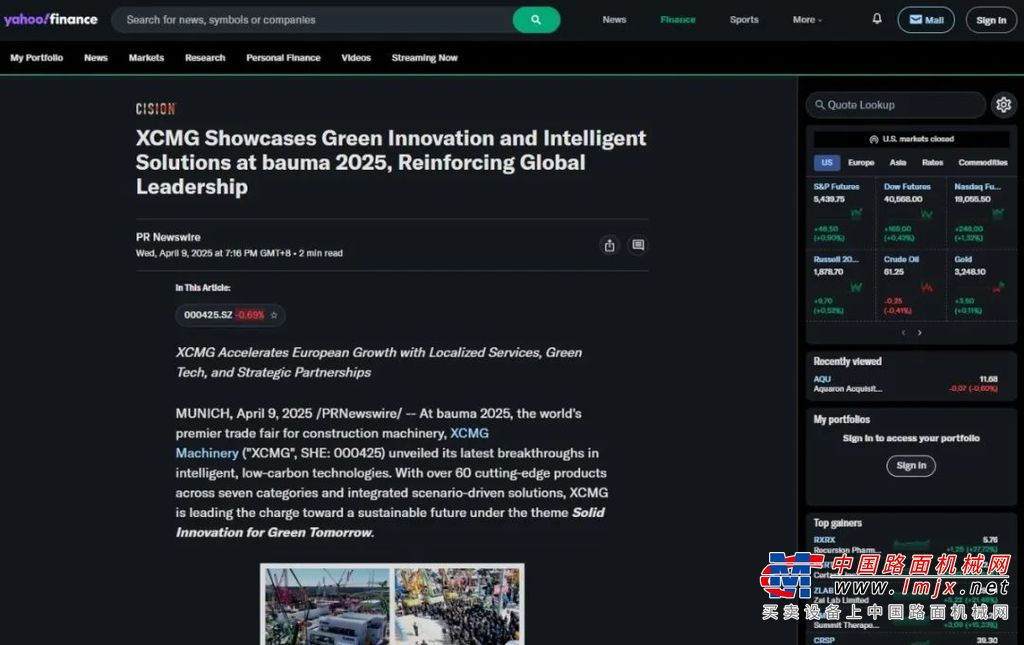Open the comments icon beside share
Viewport: 1024px width, 645px height.
point(638,245)
